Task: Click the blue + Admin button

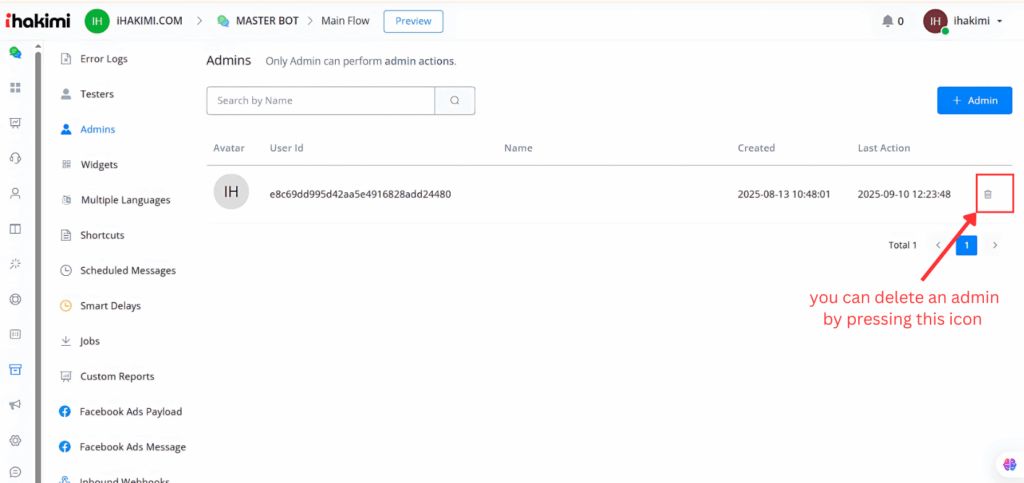Action: [974, 101]
